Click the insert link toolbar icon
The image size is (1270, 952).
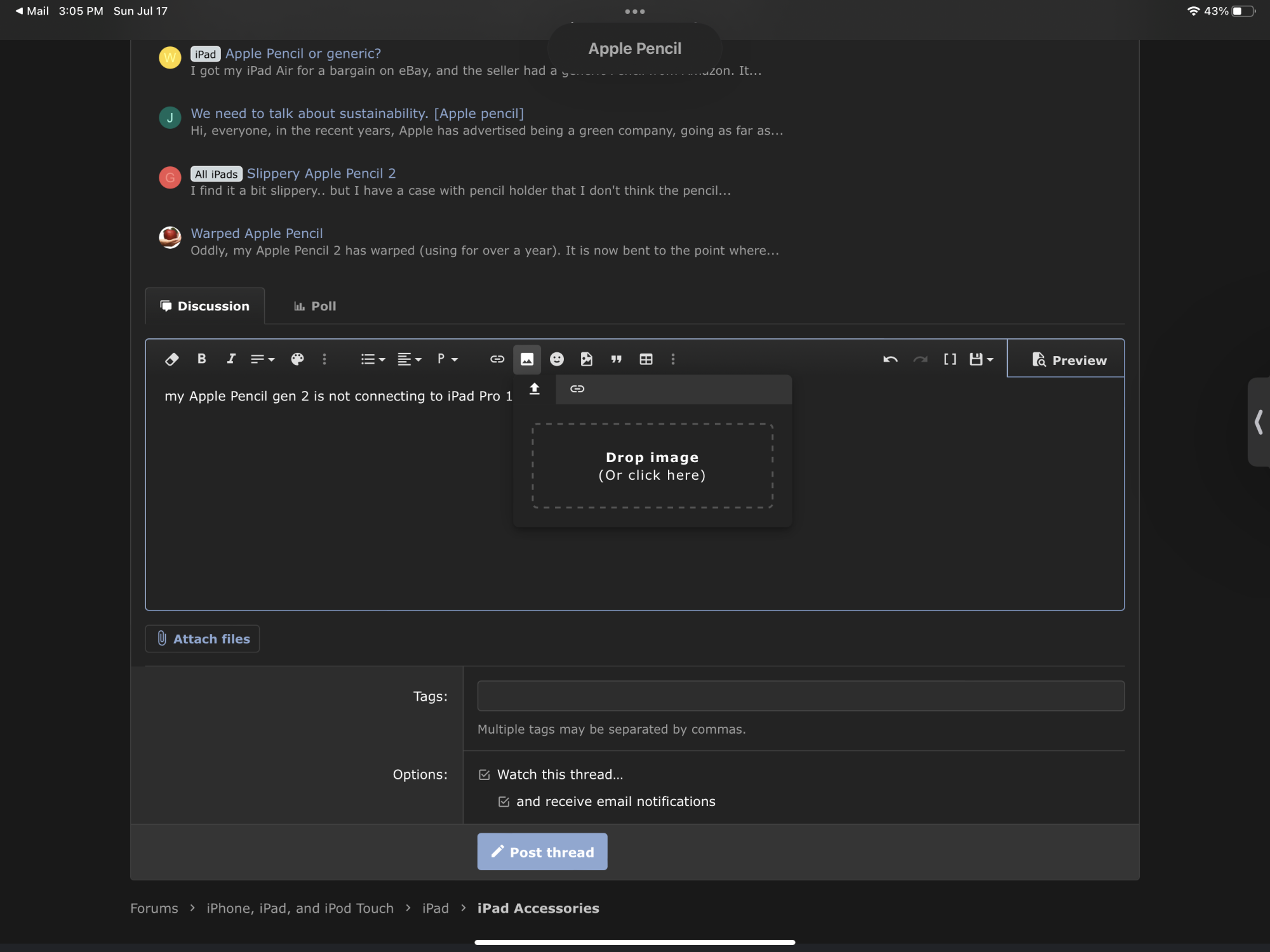(x=497, y=359)
